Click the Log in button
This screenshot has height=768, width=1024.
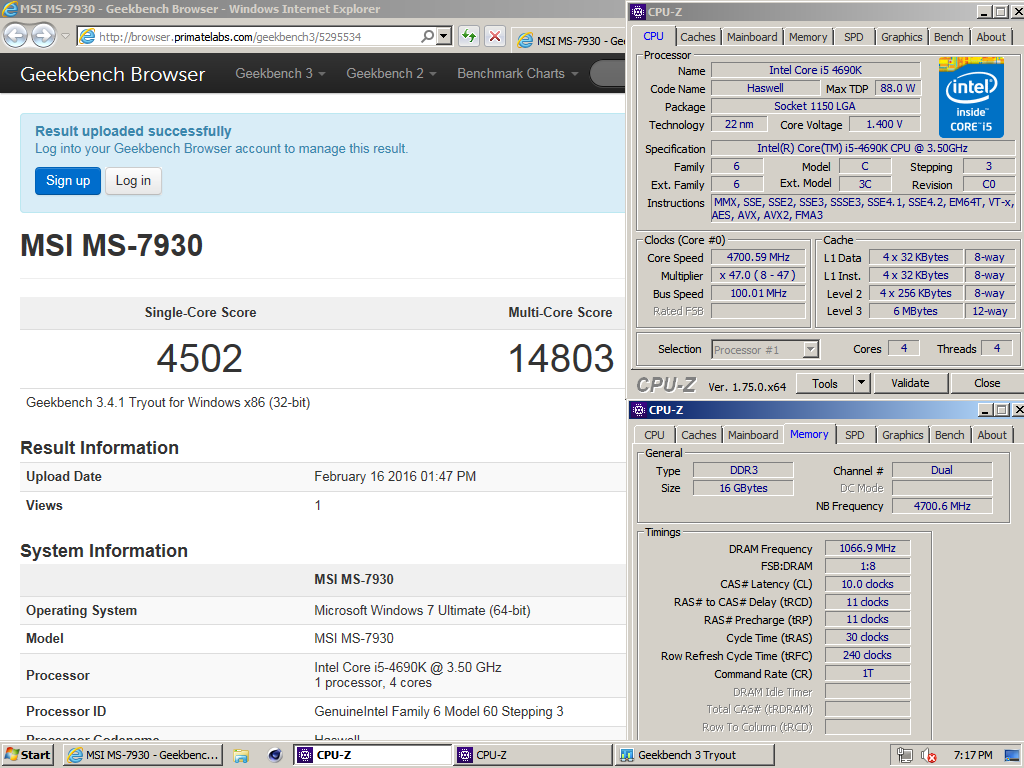click(133, 181)
